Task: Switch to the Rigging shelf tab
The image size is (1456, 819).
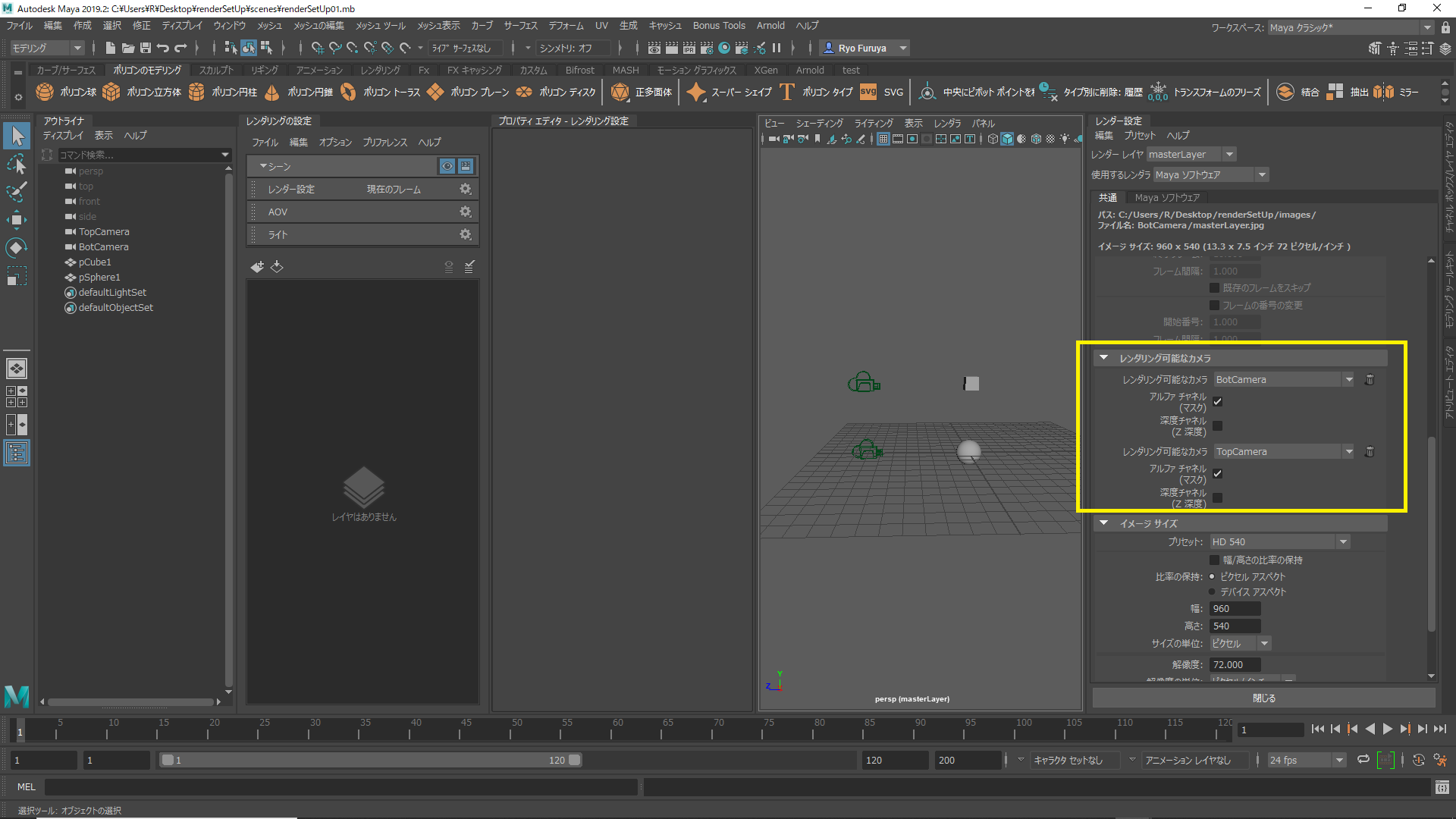Action: point(265,70)
